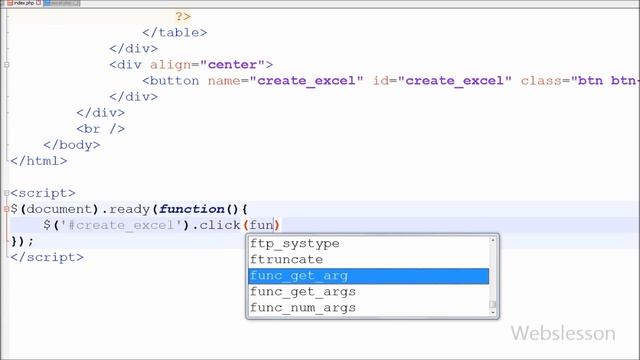Click the }); closing line
Image resolution: width=640 pixels, height=360 pixels.
22,241
